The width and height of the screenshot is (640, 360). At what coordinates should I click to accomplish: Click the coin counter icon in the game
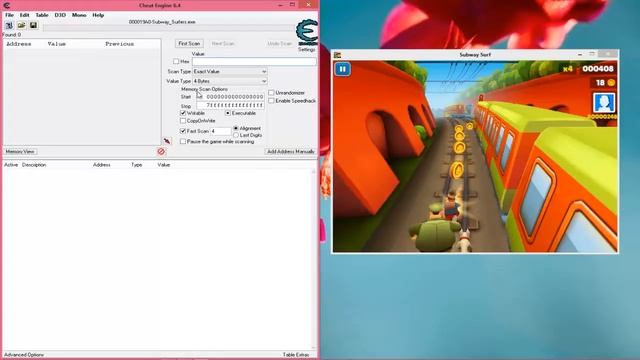[611, 82]
